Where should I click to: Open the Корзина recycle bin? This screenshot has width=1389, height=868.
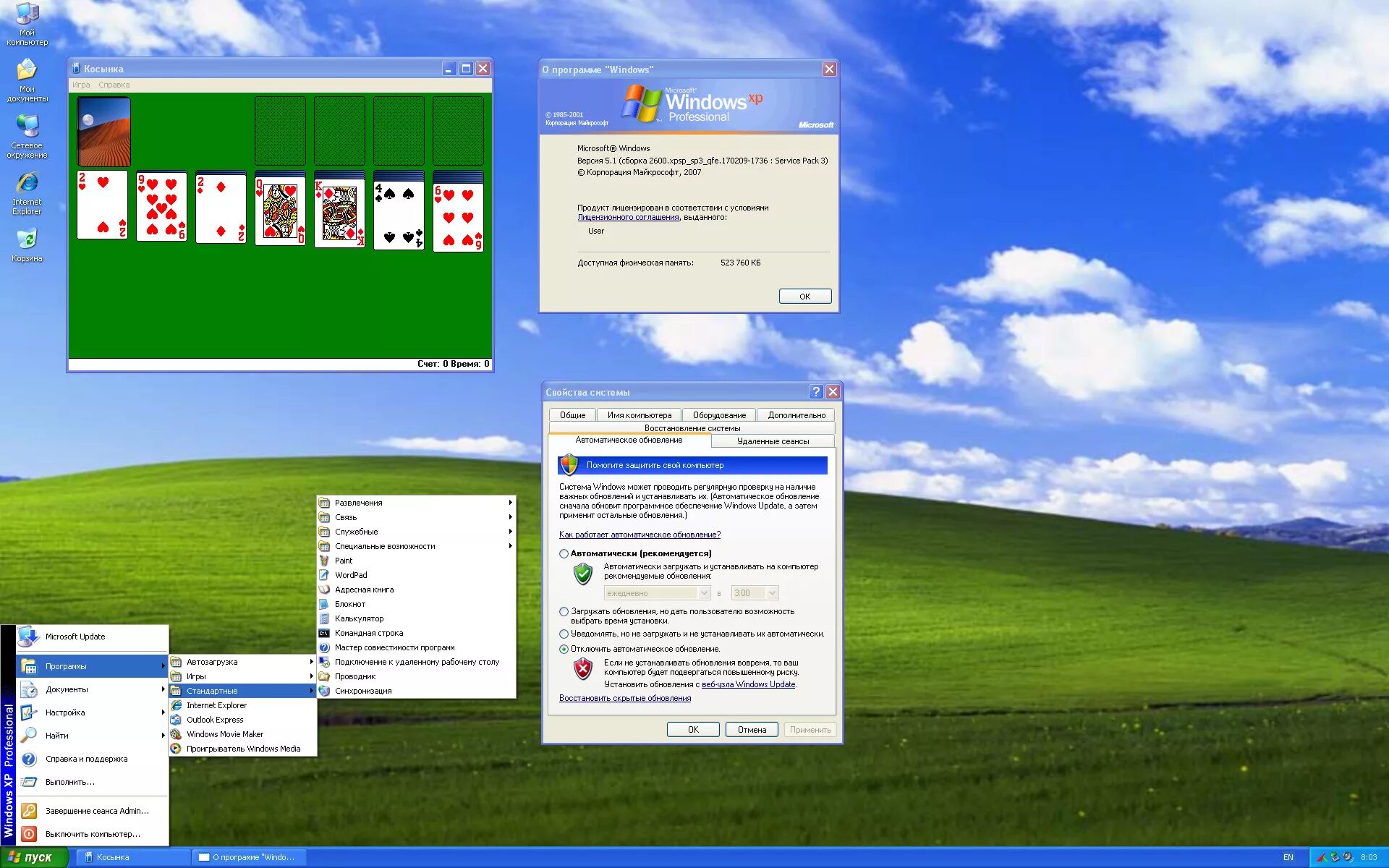point(27,239)
